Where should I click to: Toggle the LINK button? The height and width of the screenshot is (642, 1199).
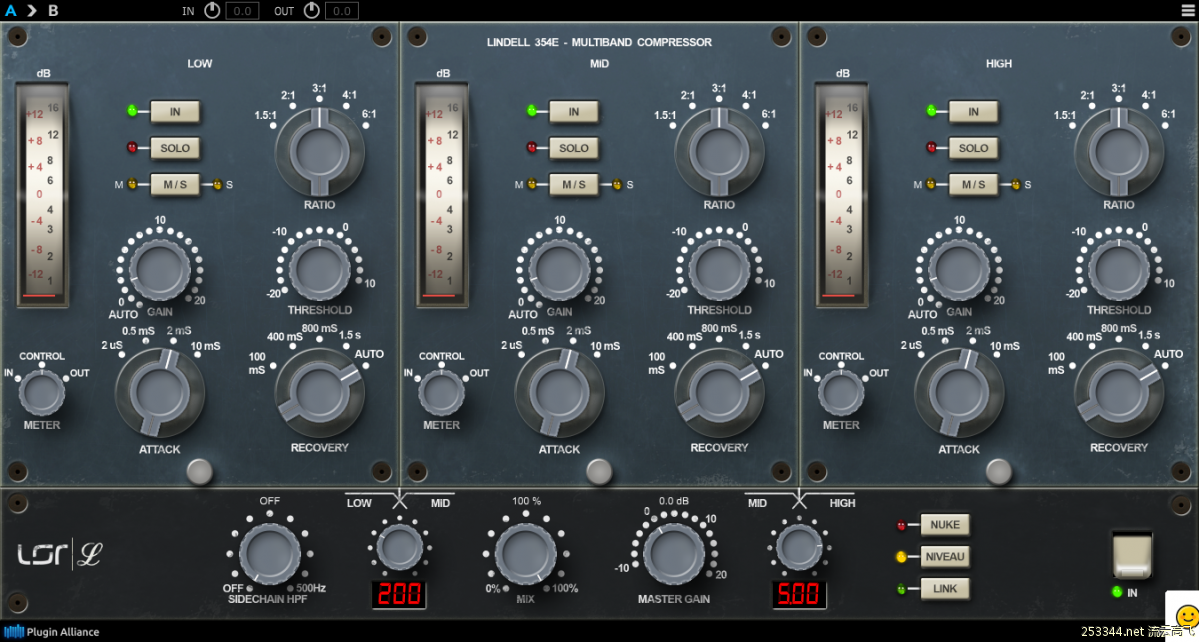pos(945,588)
